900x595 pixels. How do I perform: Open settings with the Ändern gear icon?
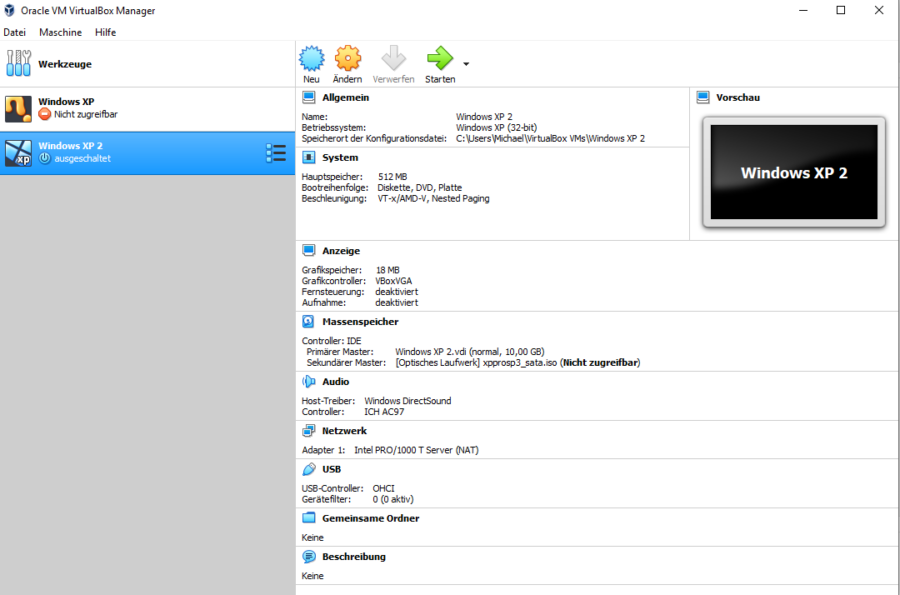click(348, 59)
